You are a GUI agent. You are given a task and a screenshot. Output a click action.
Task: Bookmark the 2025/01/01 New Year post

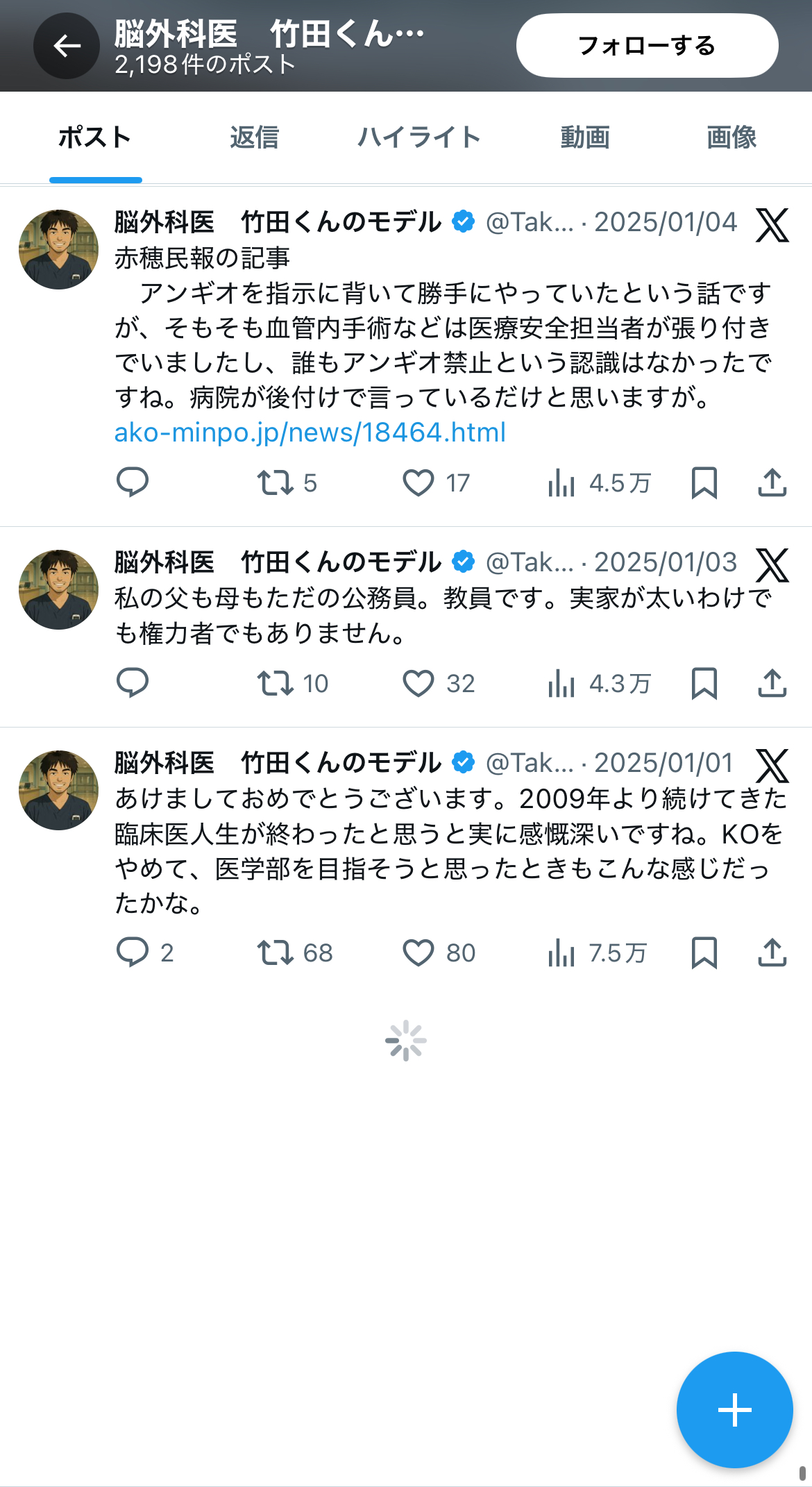click(x=704, y=952)
